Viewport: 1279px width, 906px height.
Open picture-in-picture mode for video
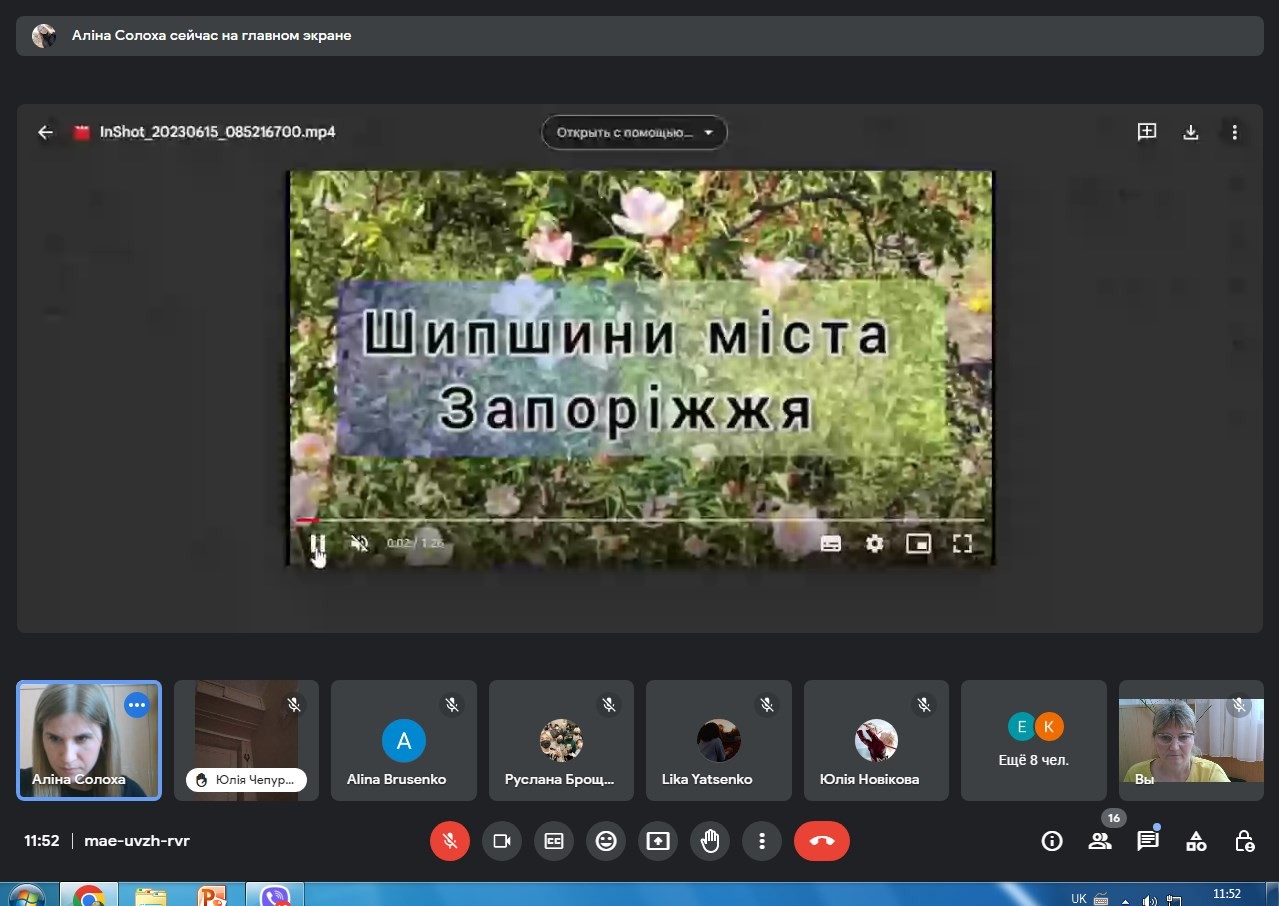(918, 544)
